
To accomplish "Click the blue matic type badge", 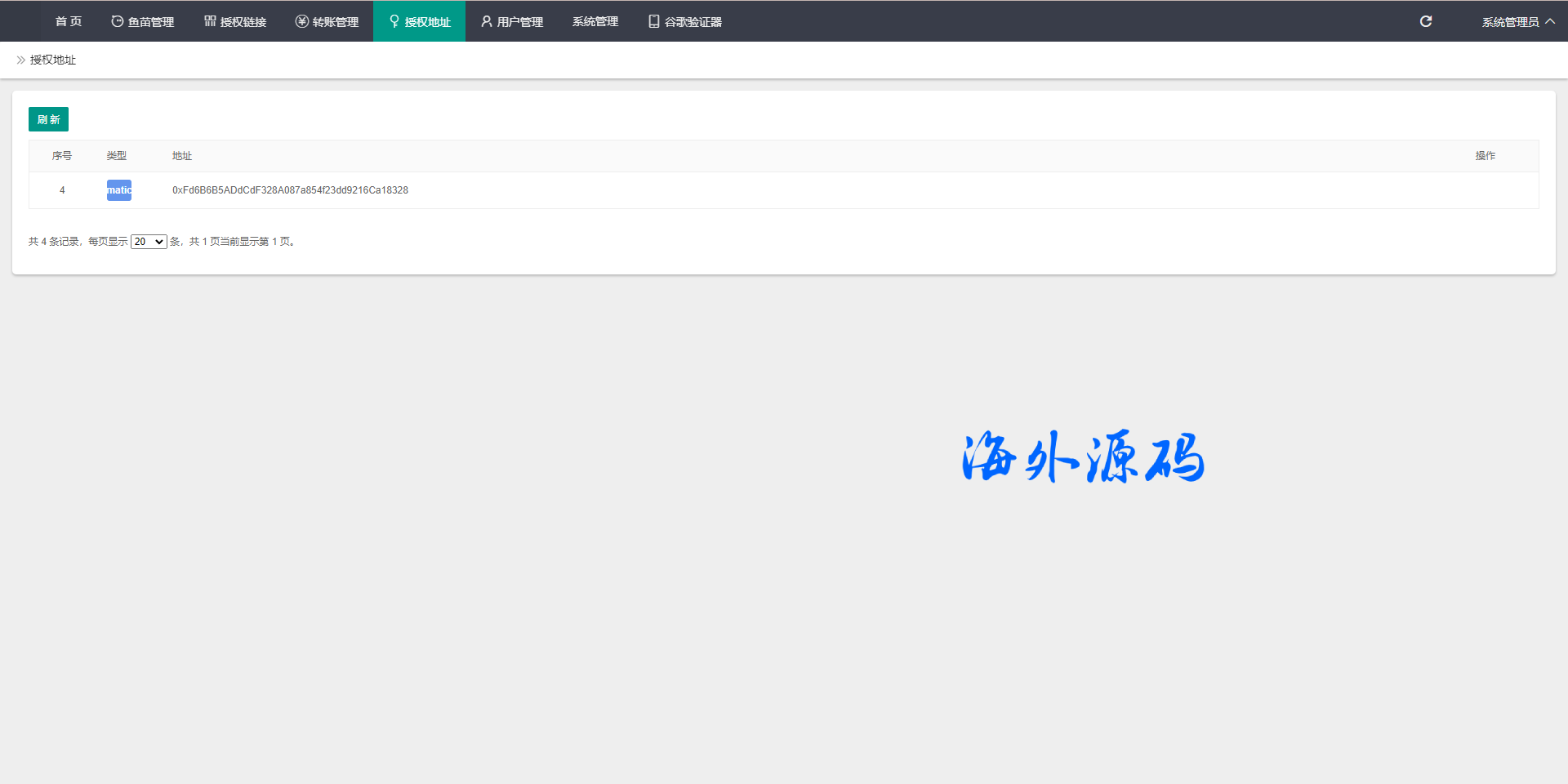I will click(x=119, y=190).
